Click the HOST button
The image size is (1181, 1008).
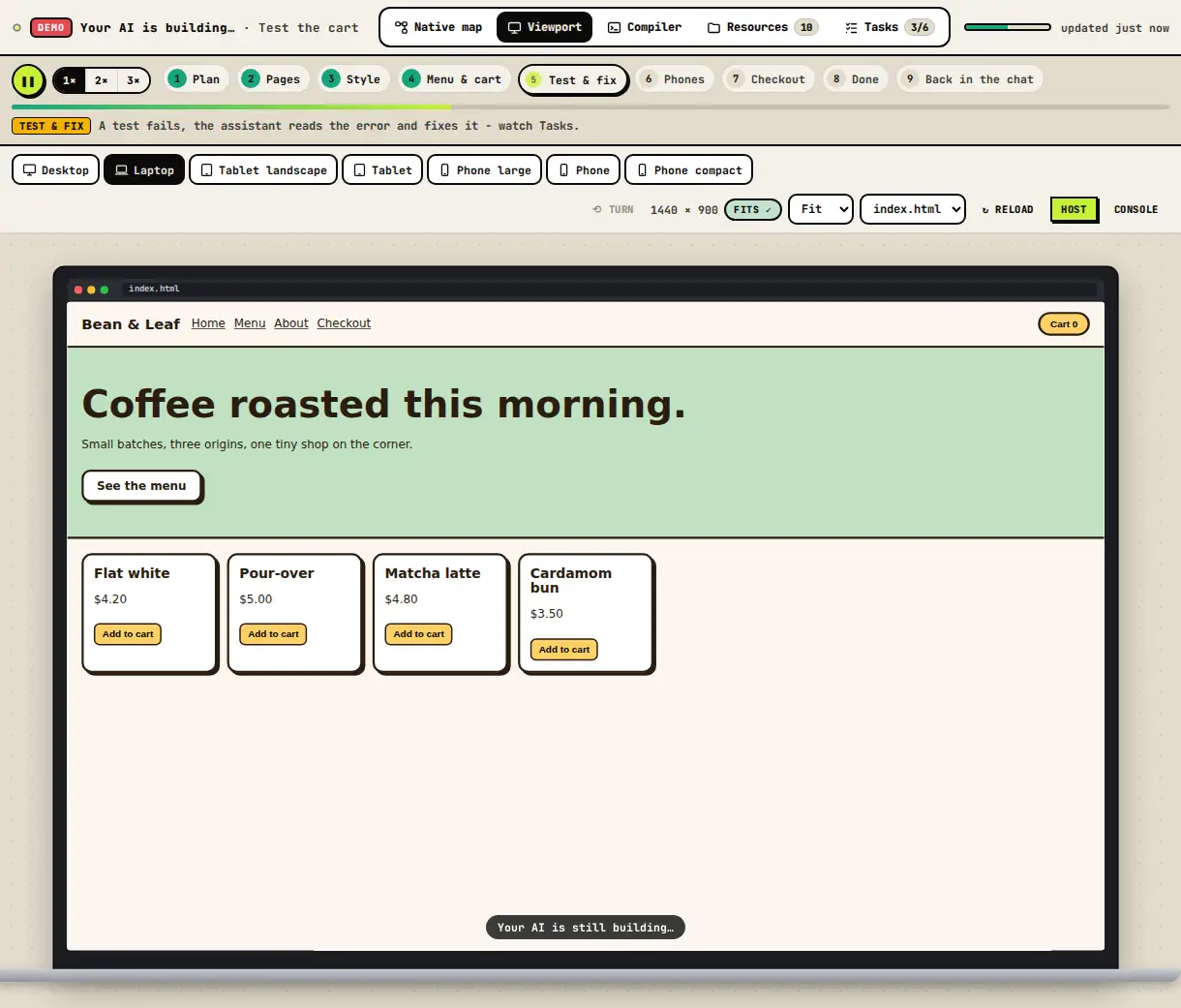pos(1074,209)
